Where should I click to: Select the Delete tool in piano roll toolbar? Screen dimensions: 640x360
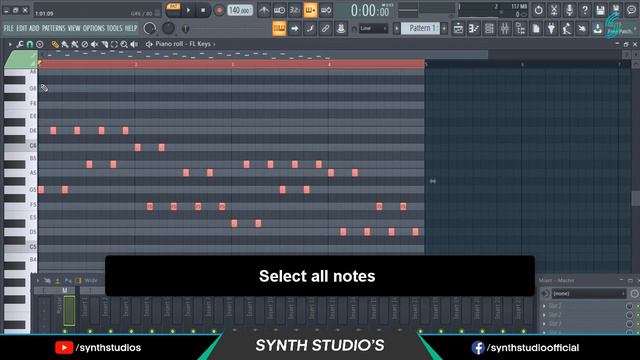84,44
